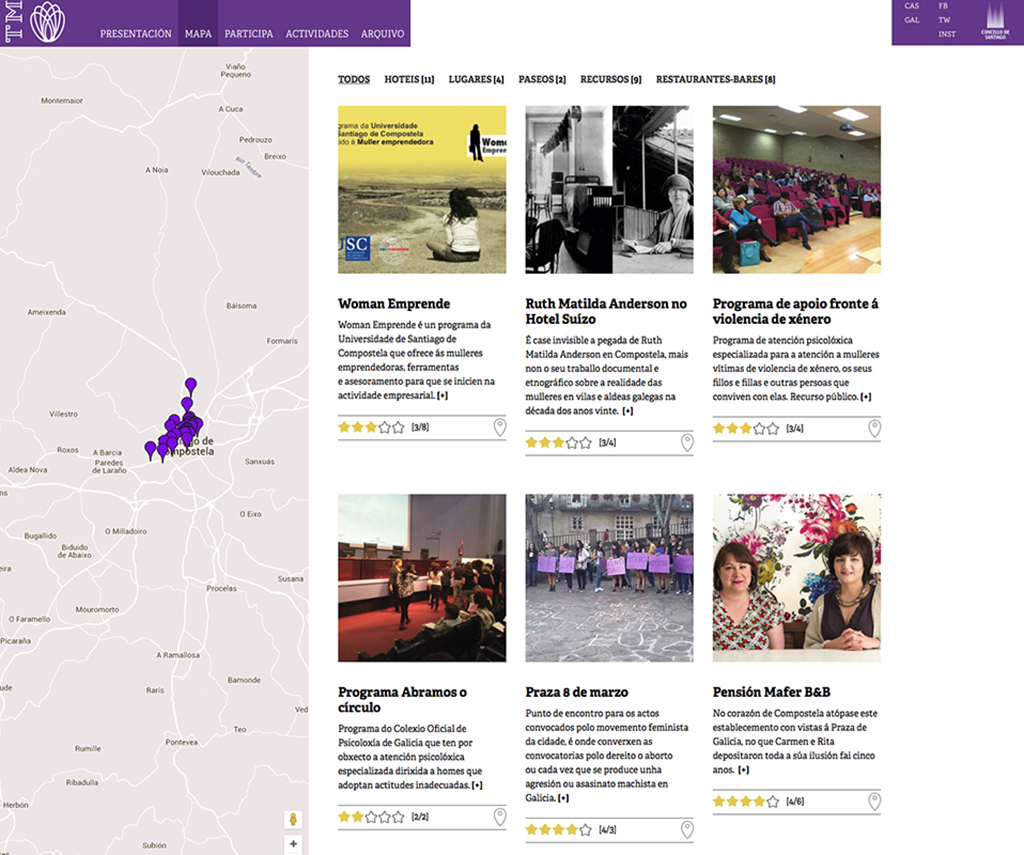Click location pin on Woman Emprende card
The width and height of the screenshot is (1024, 855).
click(500, 428)
